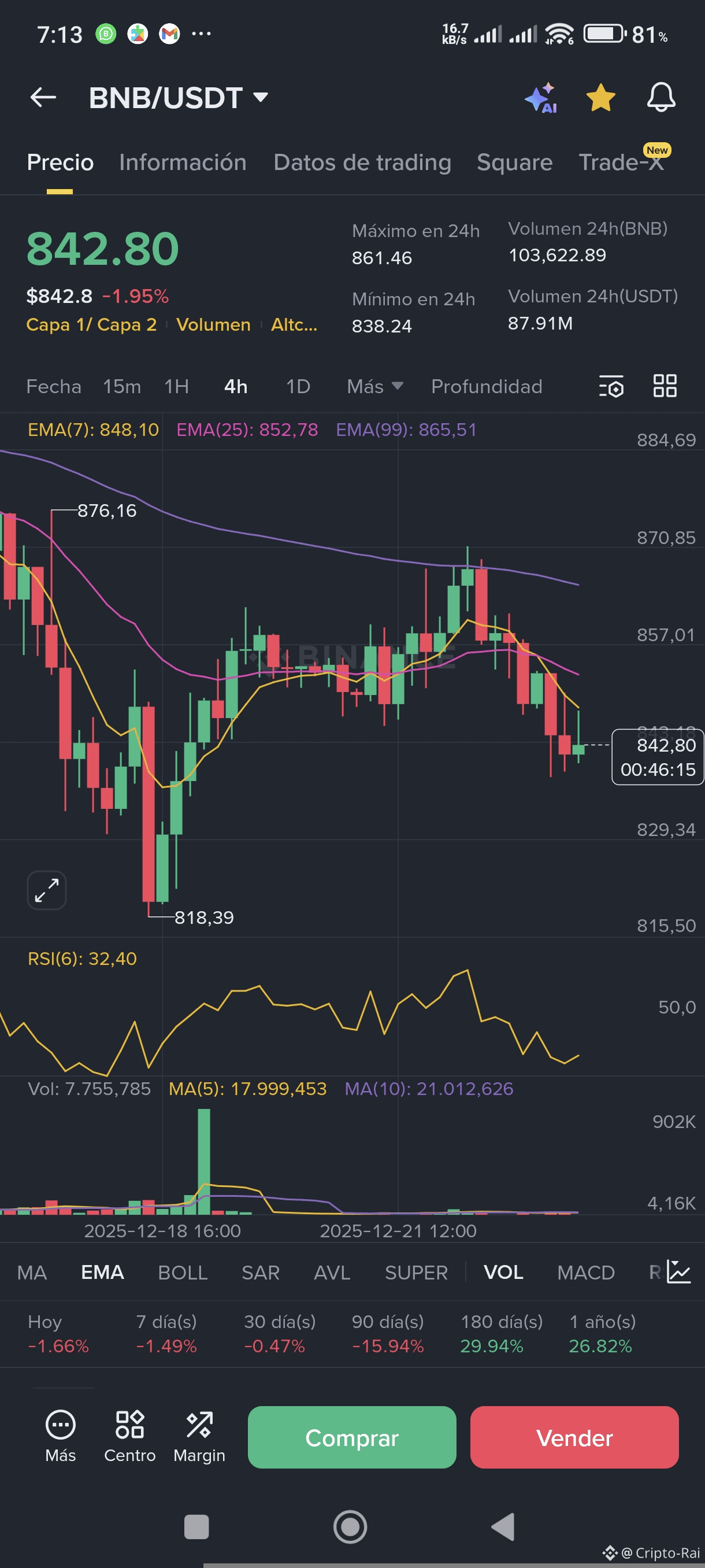
Task: Open the Centro icon
Action: point(129,1437)
